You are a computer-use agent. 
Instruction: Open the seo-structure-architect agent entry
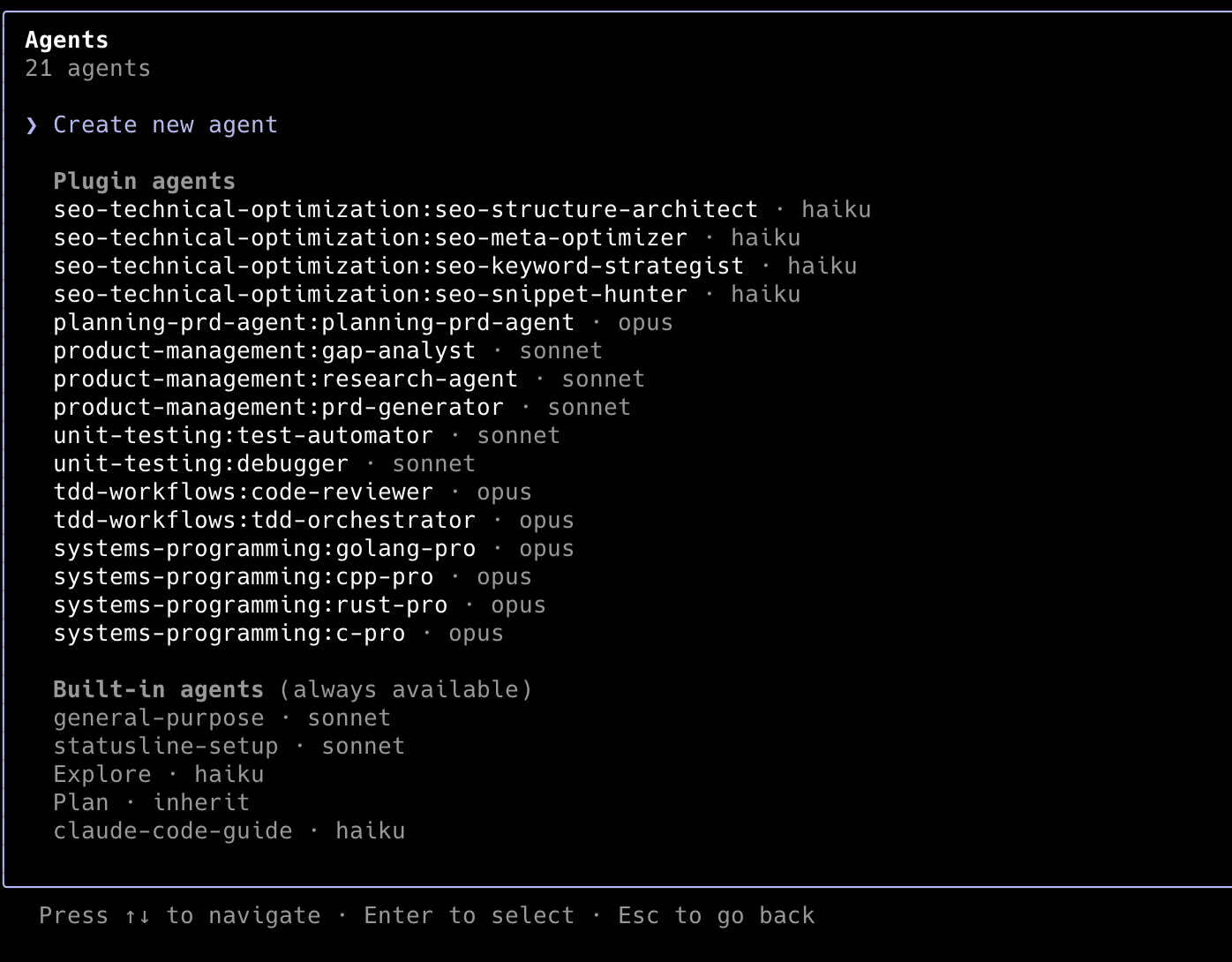[405, 210]
